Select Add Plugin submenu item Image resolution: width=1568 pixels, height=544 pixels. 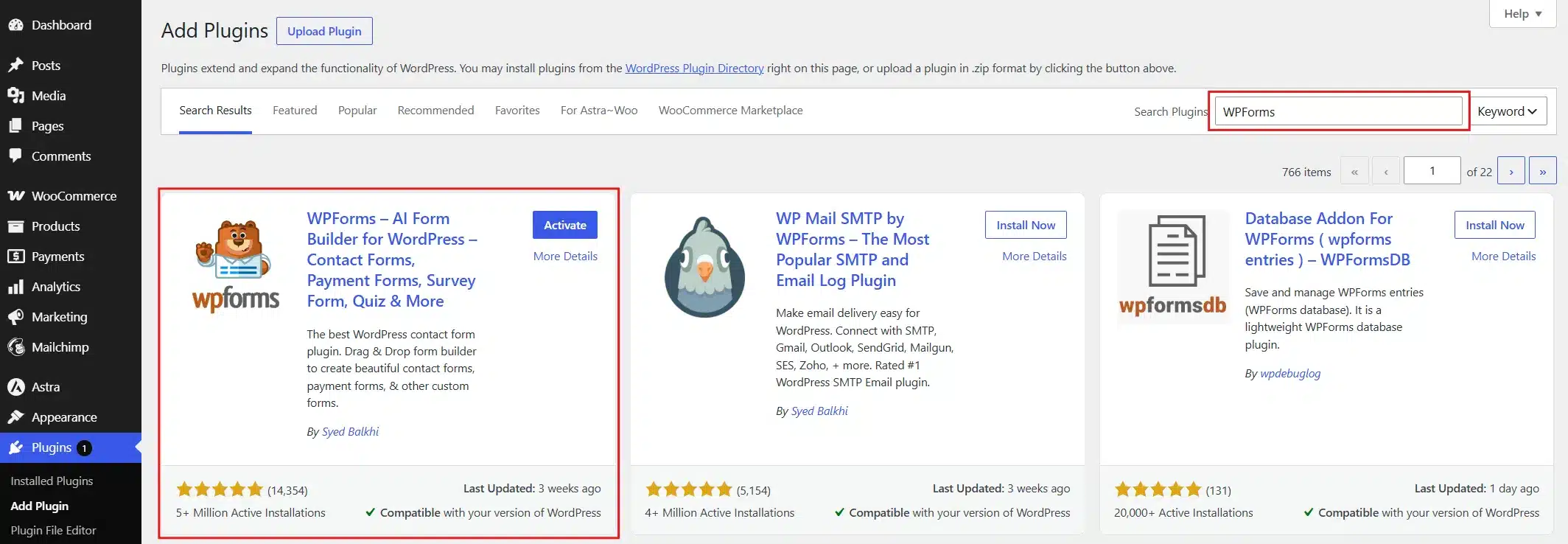click(x=39, y=506)
